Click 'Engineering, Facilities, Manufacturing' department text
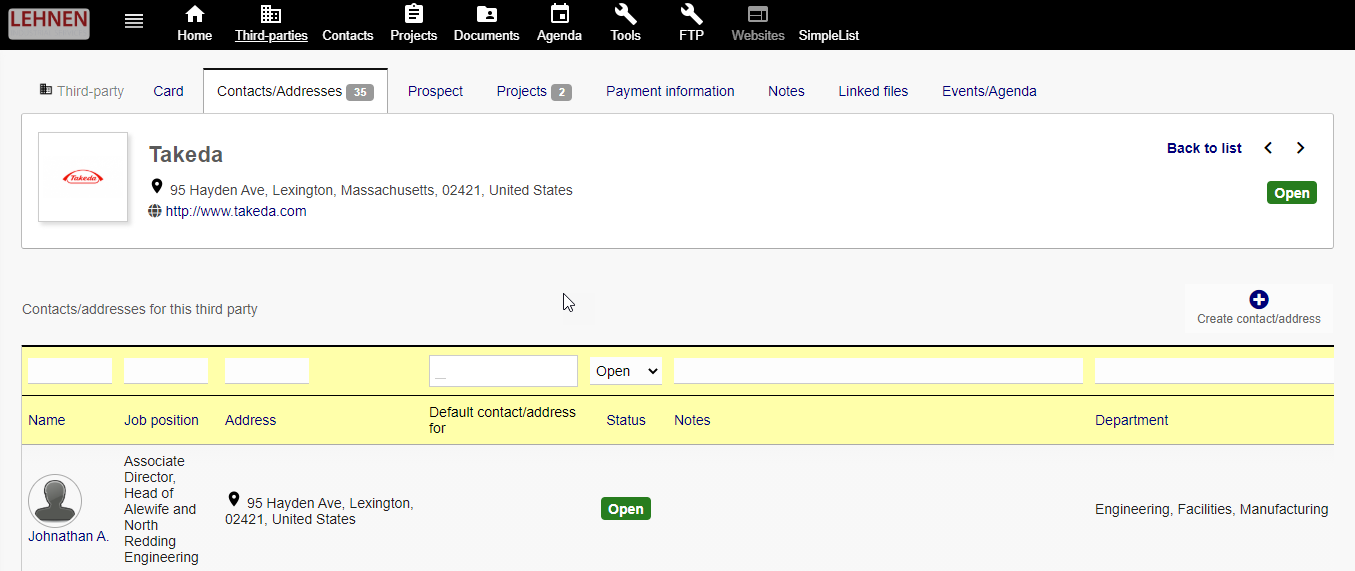Viewport: 1355px width, 571px height. [1211, 509]
